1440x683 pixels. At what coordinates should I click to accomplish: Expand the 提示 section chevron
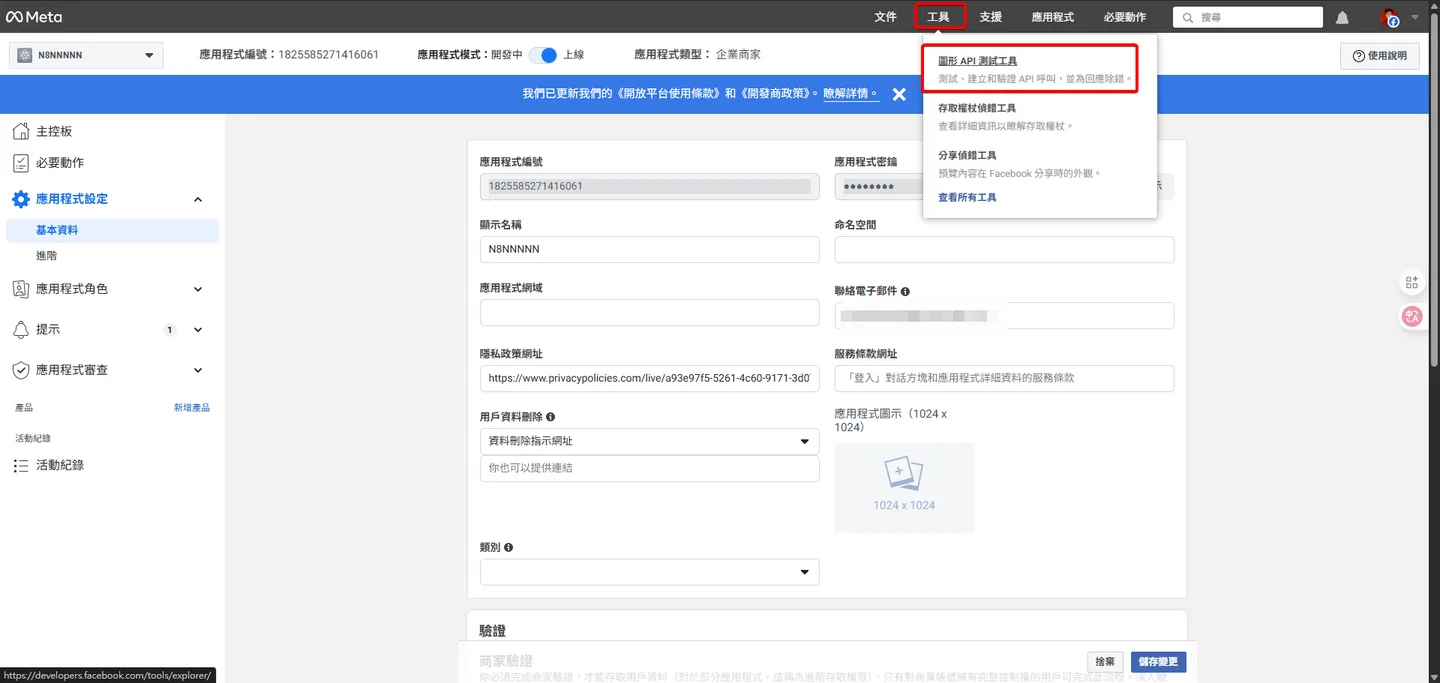point(198,330)
